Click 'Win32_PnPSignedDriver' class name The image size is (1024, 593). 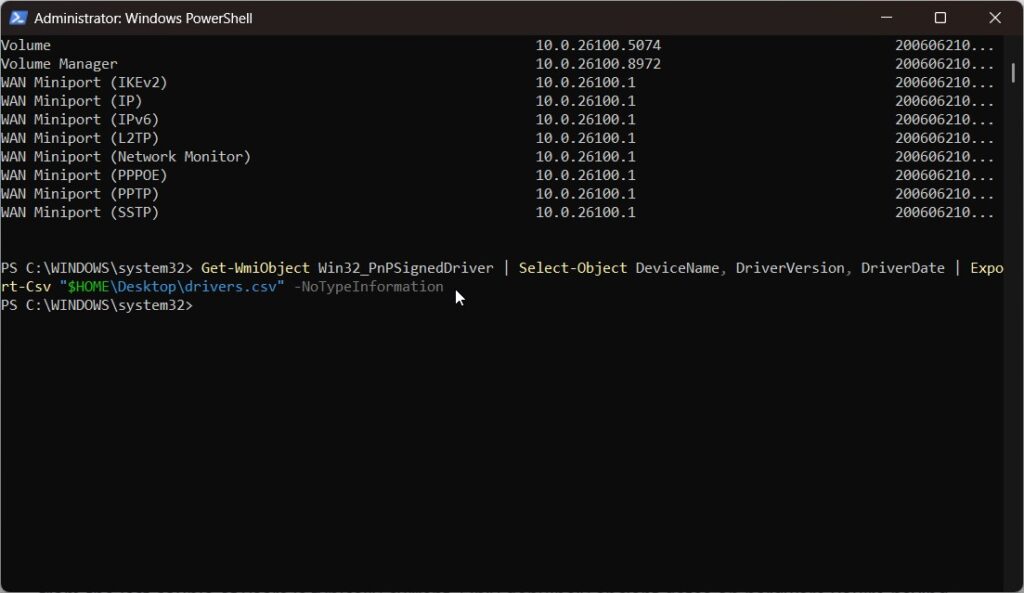pyautogui.click(x=406, y=268)
